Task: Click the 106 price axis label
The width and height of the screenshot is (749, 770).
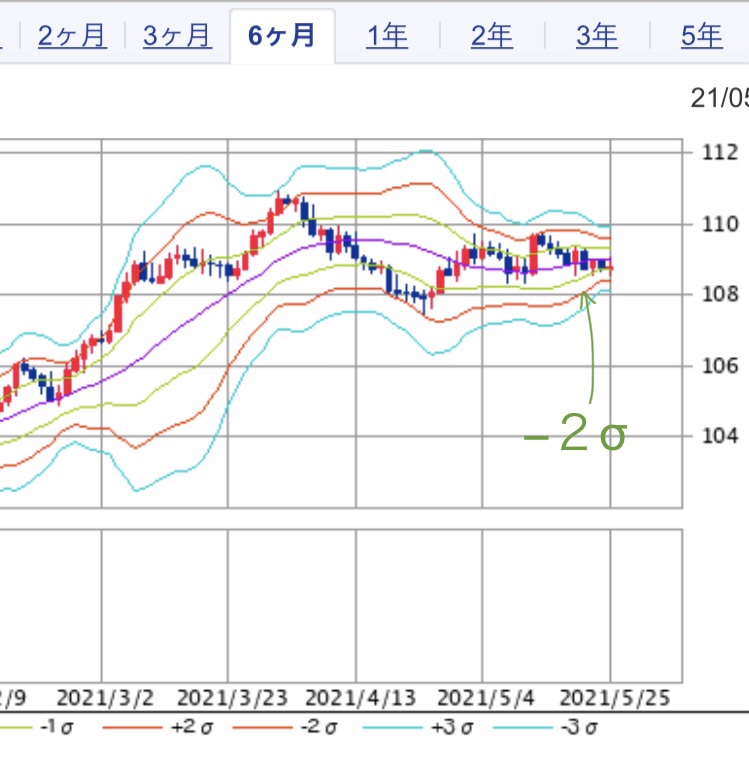Action: 720,366
